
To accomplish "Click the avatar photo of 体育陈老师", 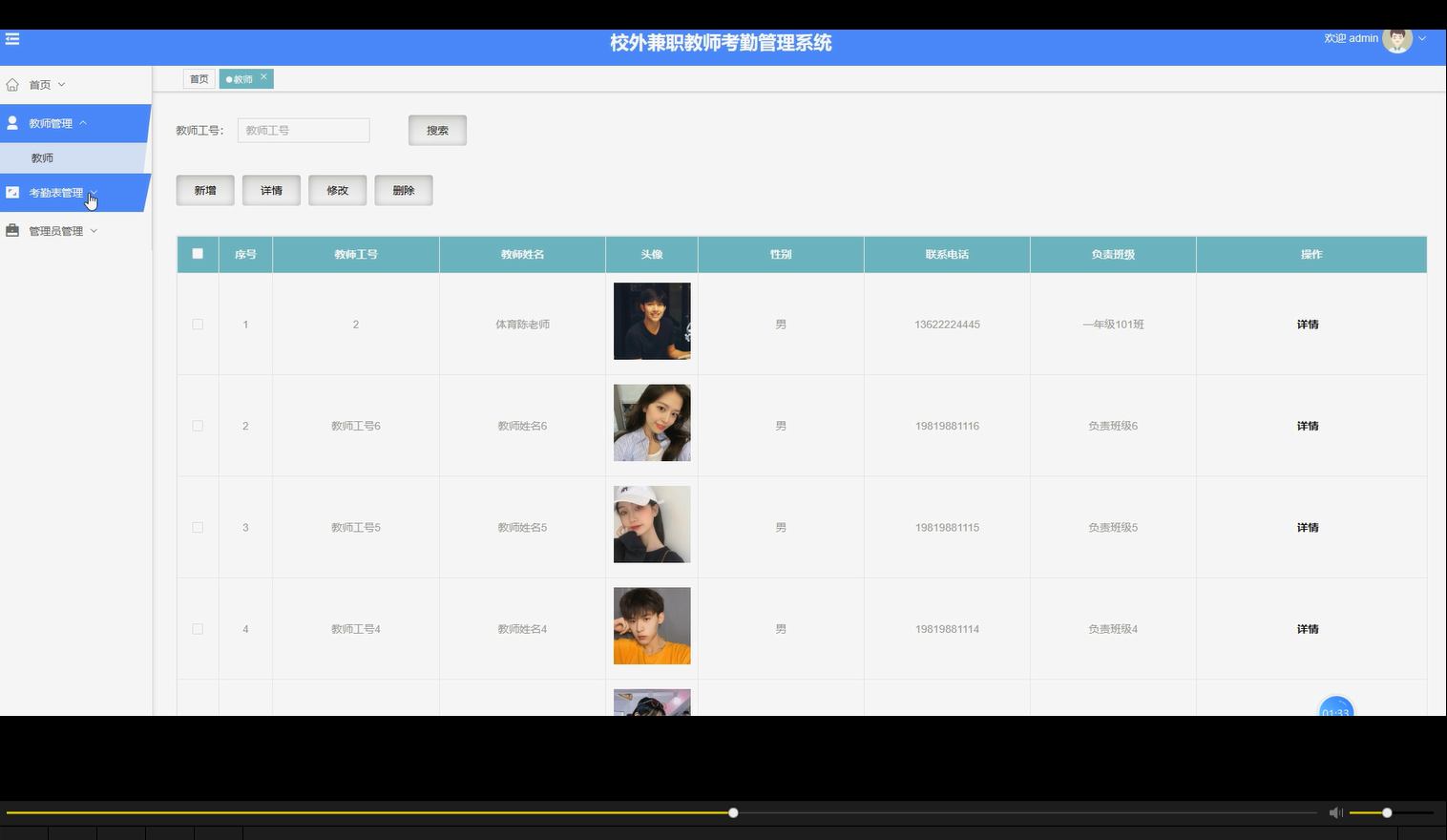I will point(652,321).
